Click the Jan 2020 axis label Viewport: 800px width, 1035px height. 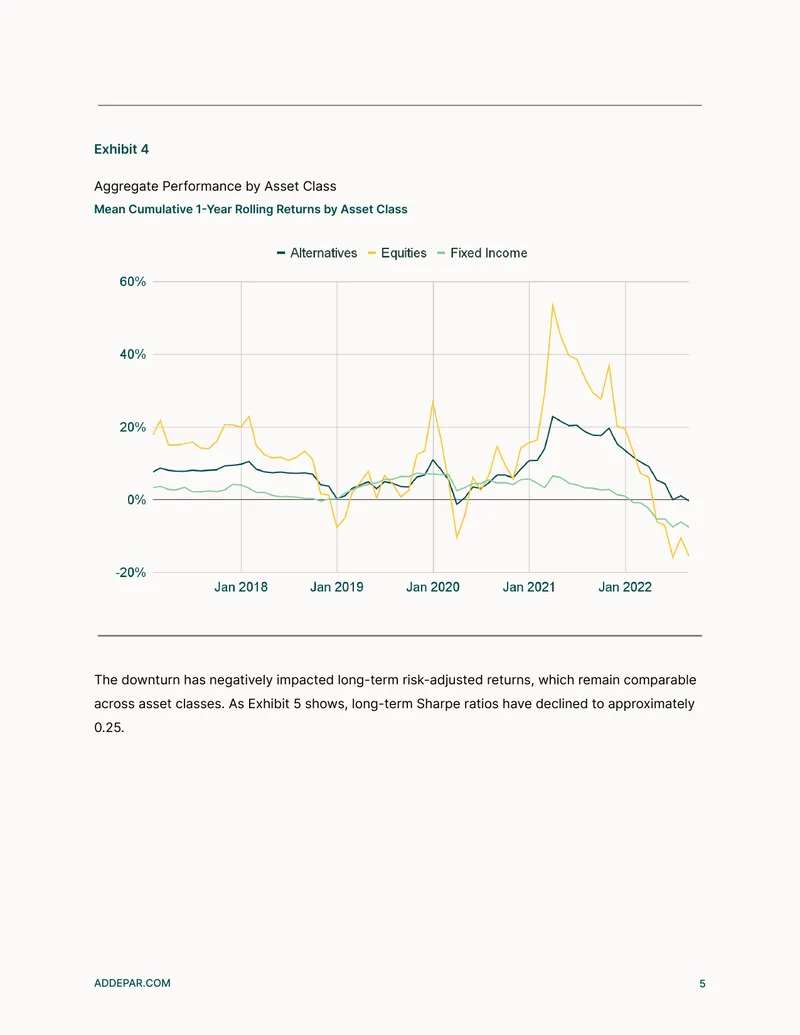click(433, 587)
